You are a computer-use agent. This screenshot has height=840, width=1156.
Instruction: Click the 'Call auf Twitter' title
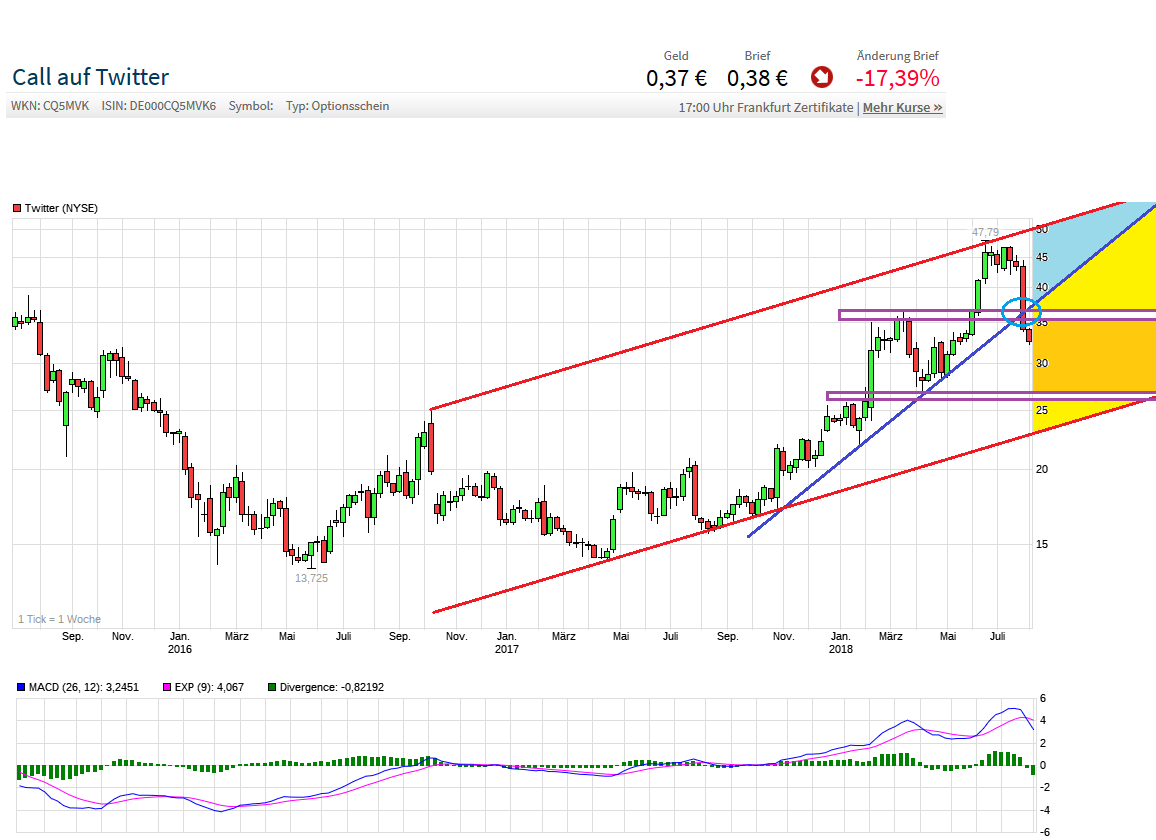[91, 77]
